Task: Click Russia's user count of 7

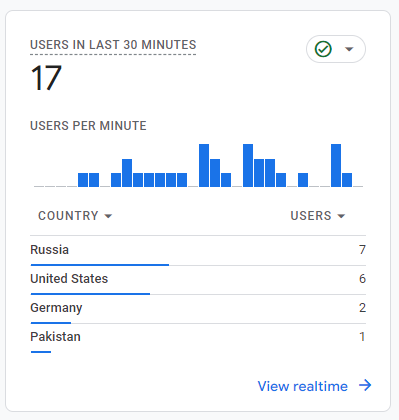Action: tap(362, 250)
